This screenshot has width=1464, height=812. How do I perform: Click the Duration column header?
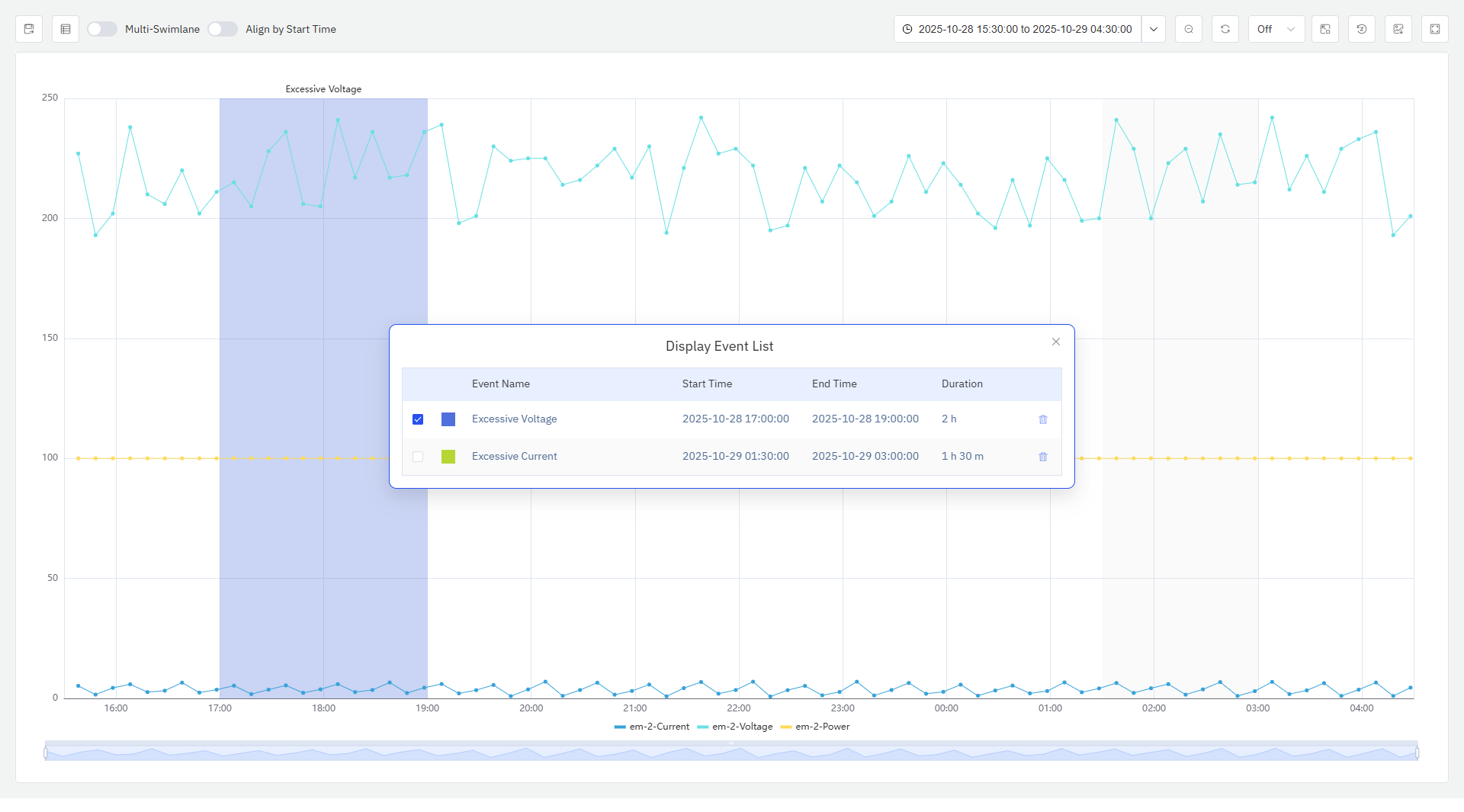click(x=962, y=384)
